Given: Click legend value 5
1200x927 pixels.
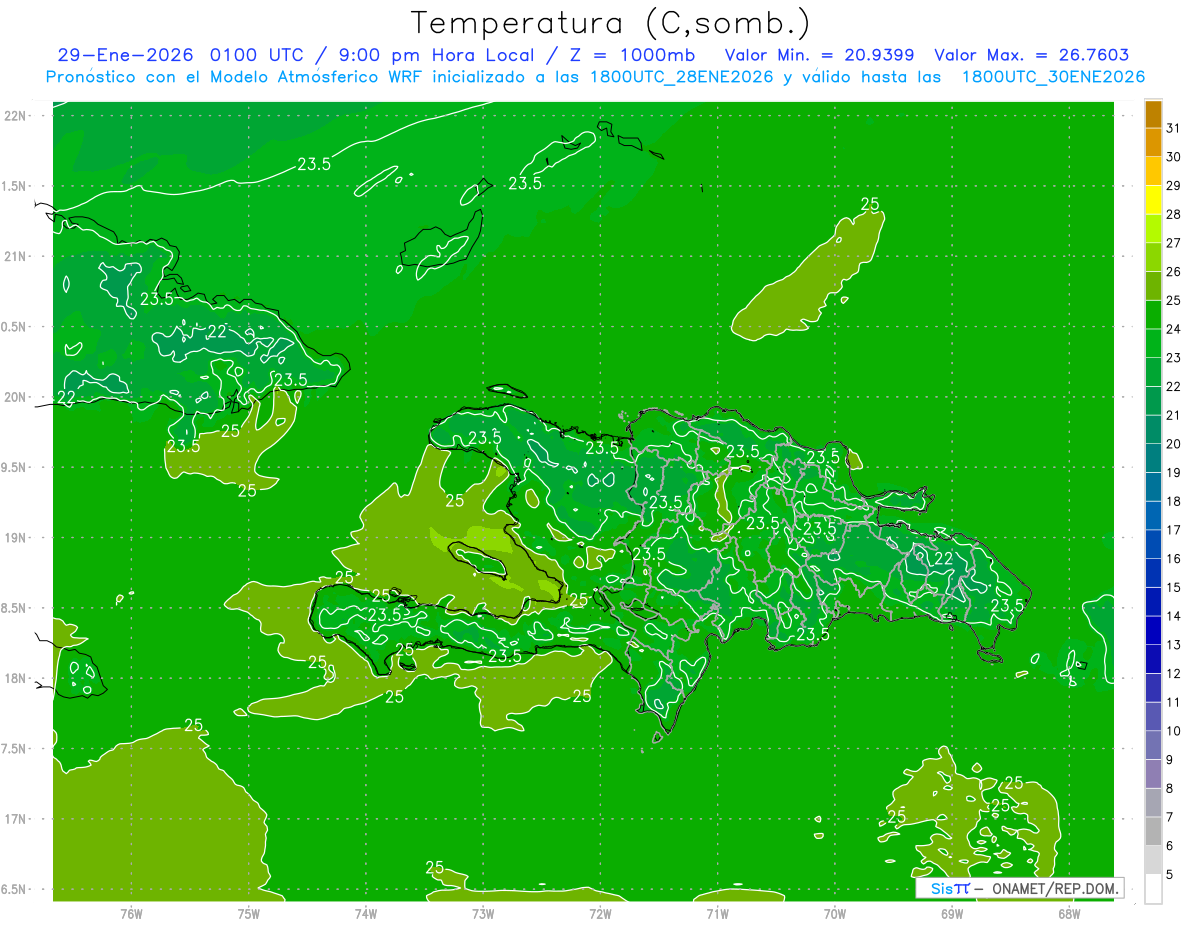Looking at the screenshot, I should pyautogui.click(x=1169, y=875).
